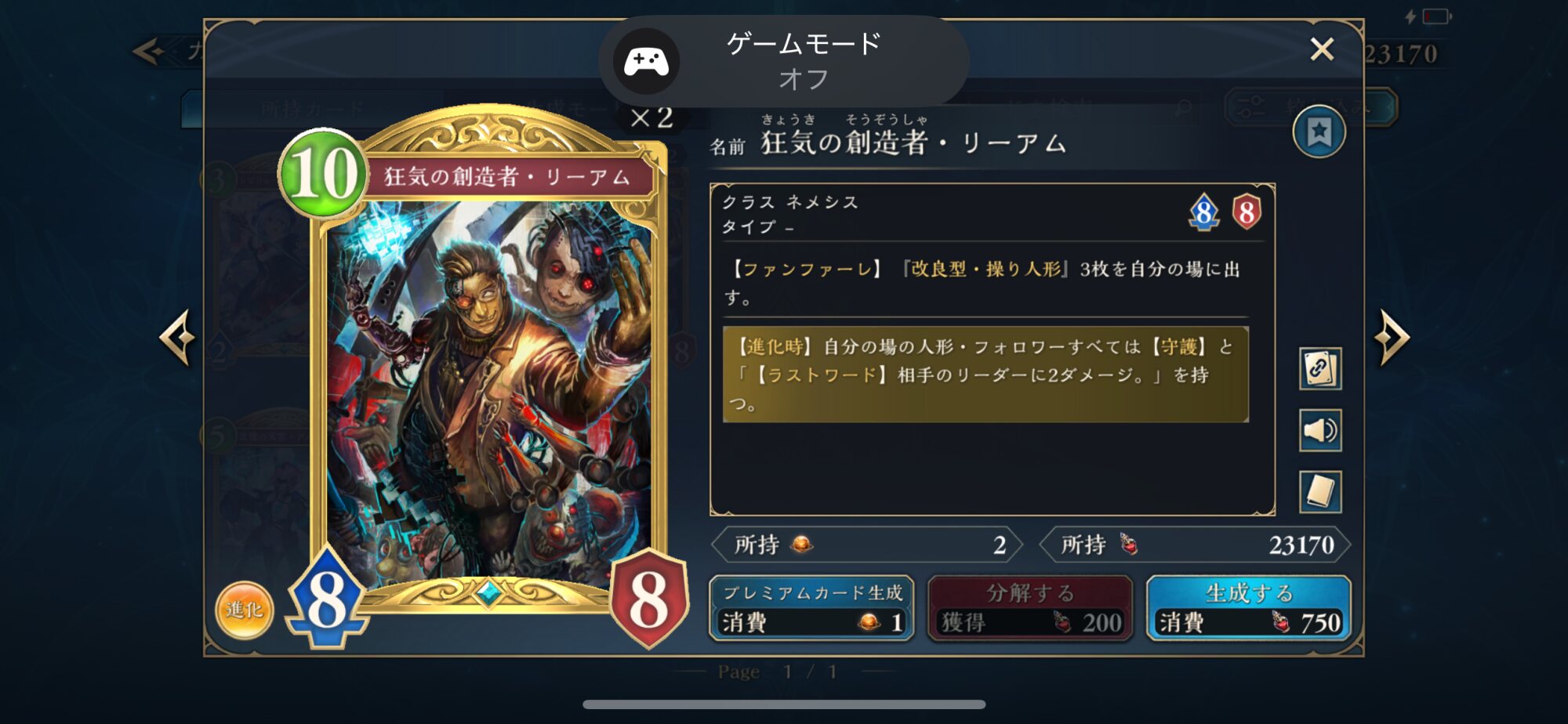Click the 所持 premium orb counter
This screenshot has width=1568, height=724.
[867, 545]
